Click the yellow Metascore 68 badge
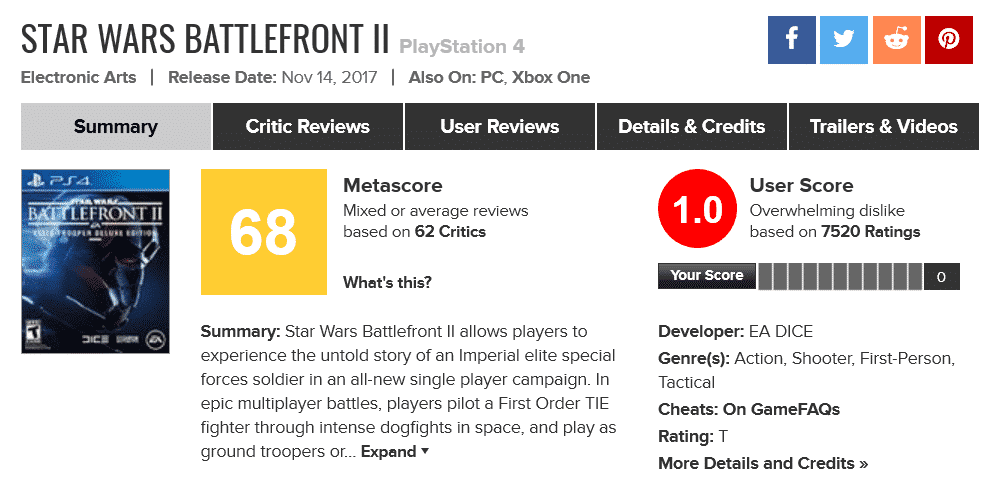 pyautogui.click(x=263, y=232)
